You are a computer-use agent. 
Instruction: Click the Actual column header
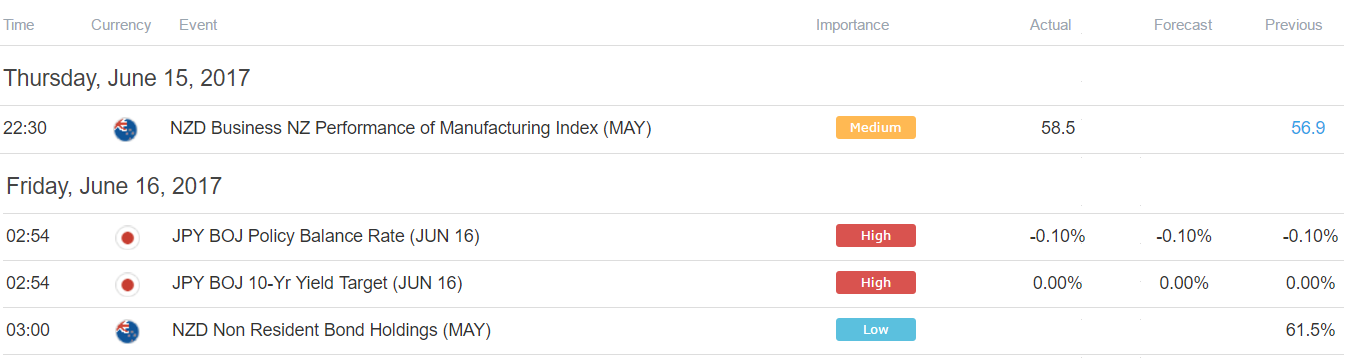tap(1050, 25)
